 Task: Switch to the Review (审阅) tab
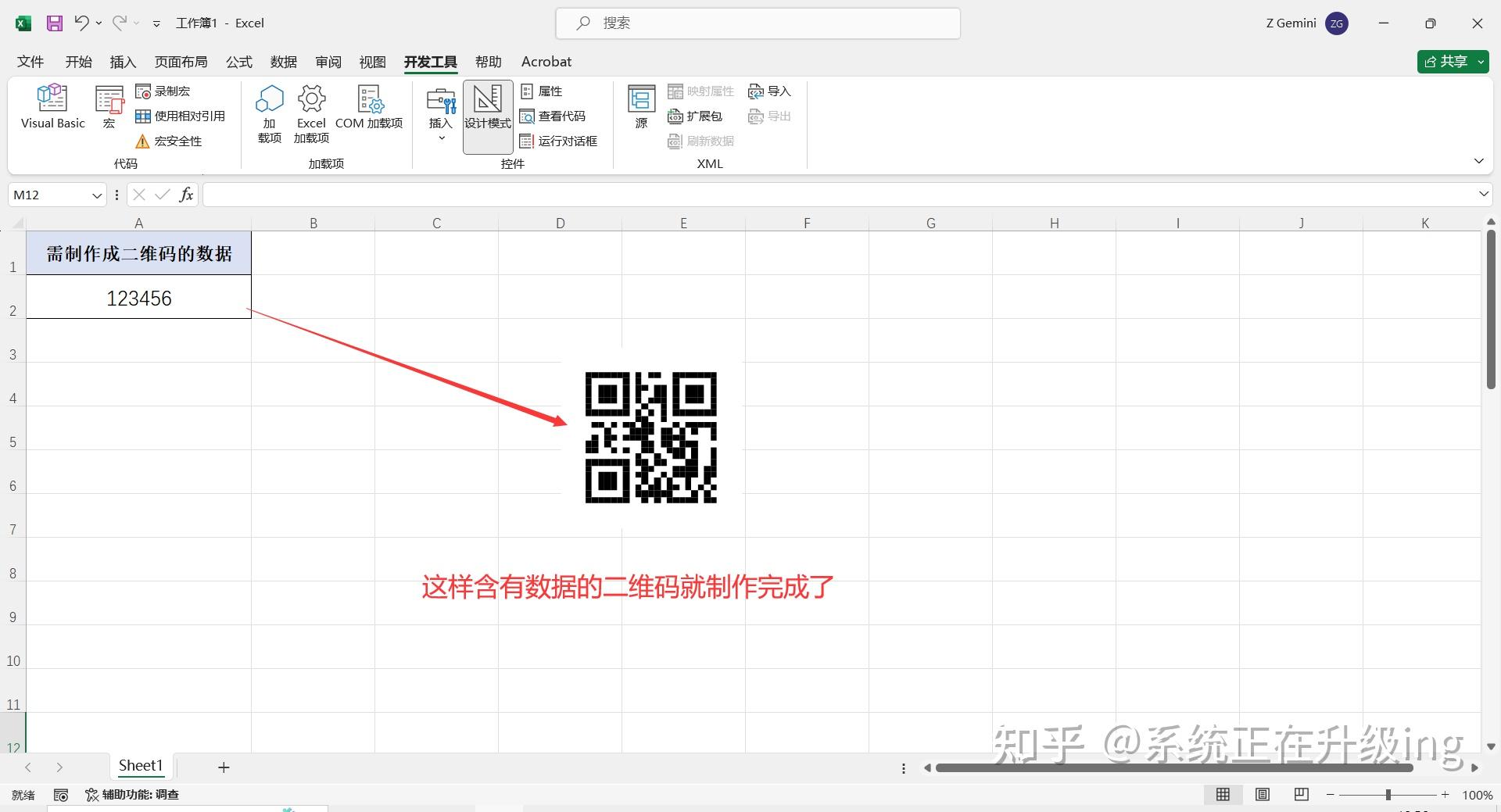(328, 62)
